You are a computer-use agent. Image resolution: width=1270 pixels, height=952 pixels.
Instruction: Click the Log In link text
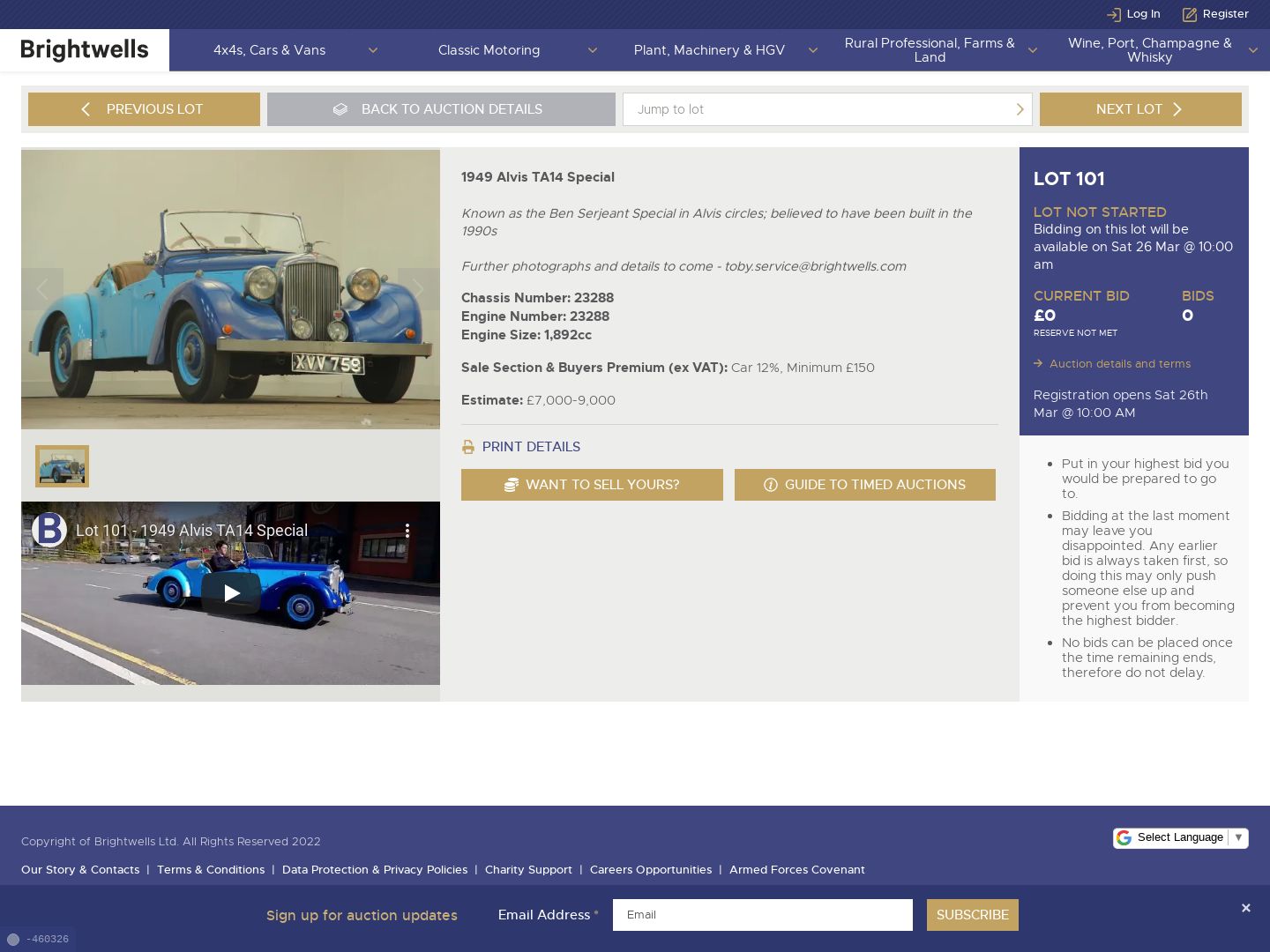click(1143, 14)
